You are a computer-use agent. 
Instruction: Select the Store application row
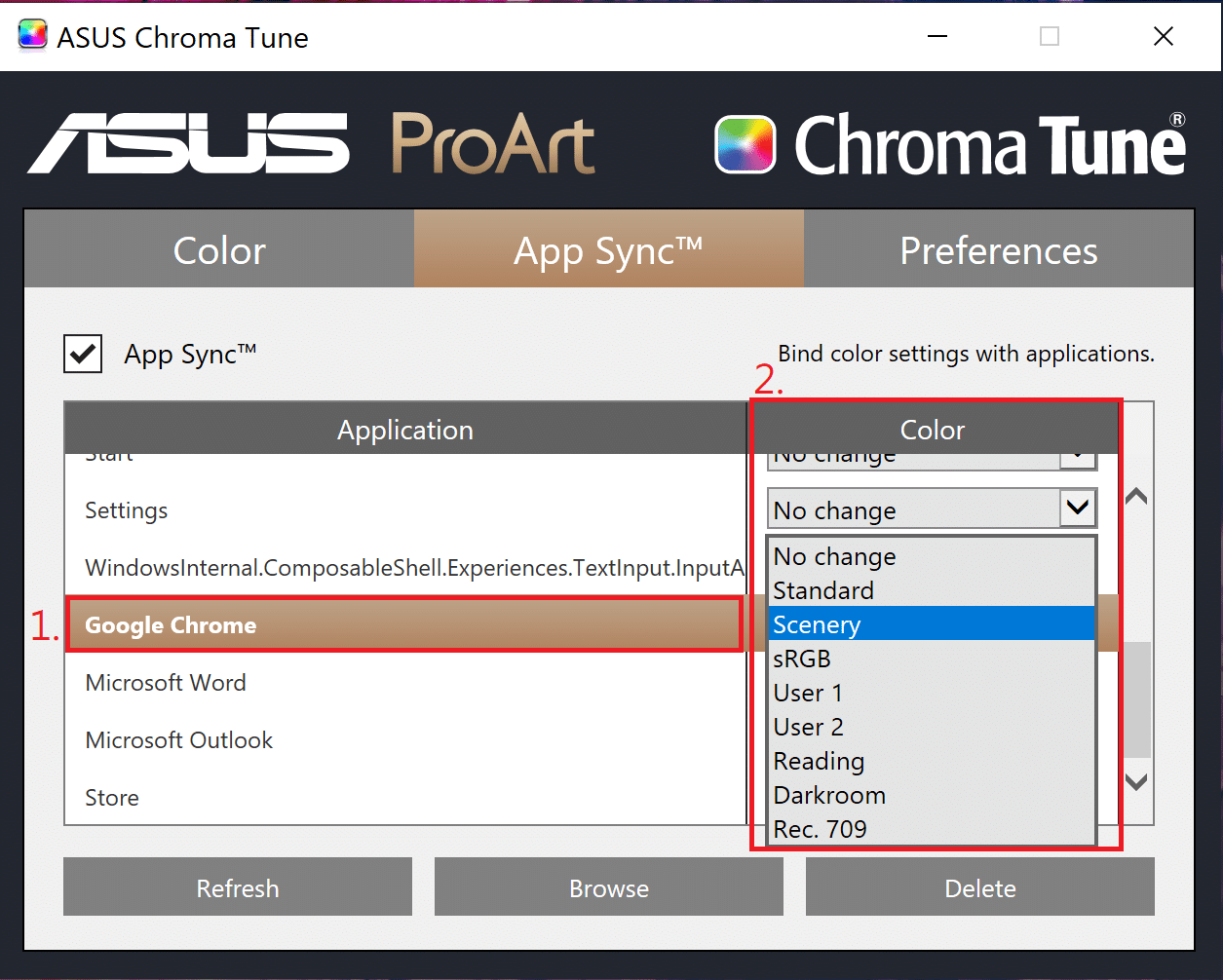(404, 798)
